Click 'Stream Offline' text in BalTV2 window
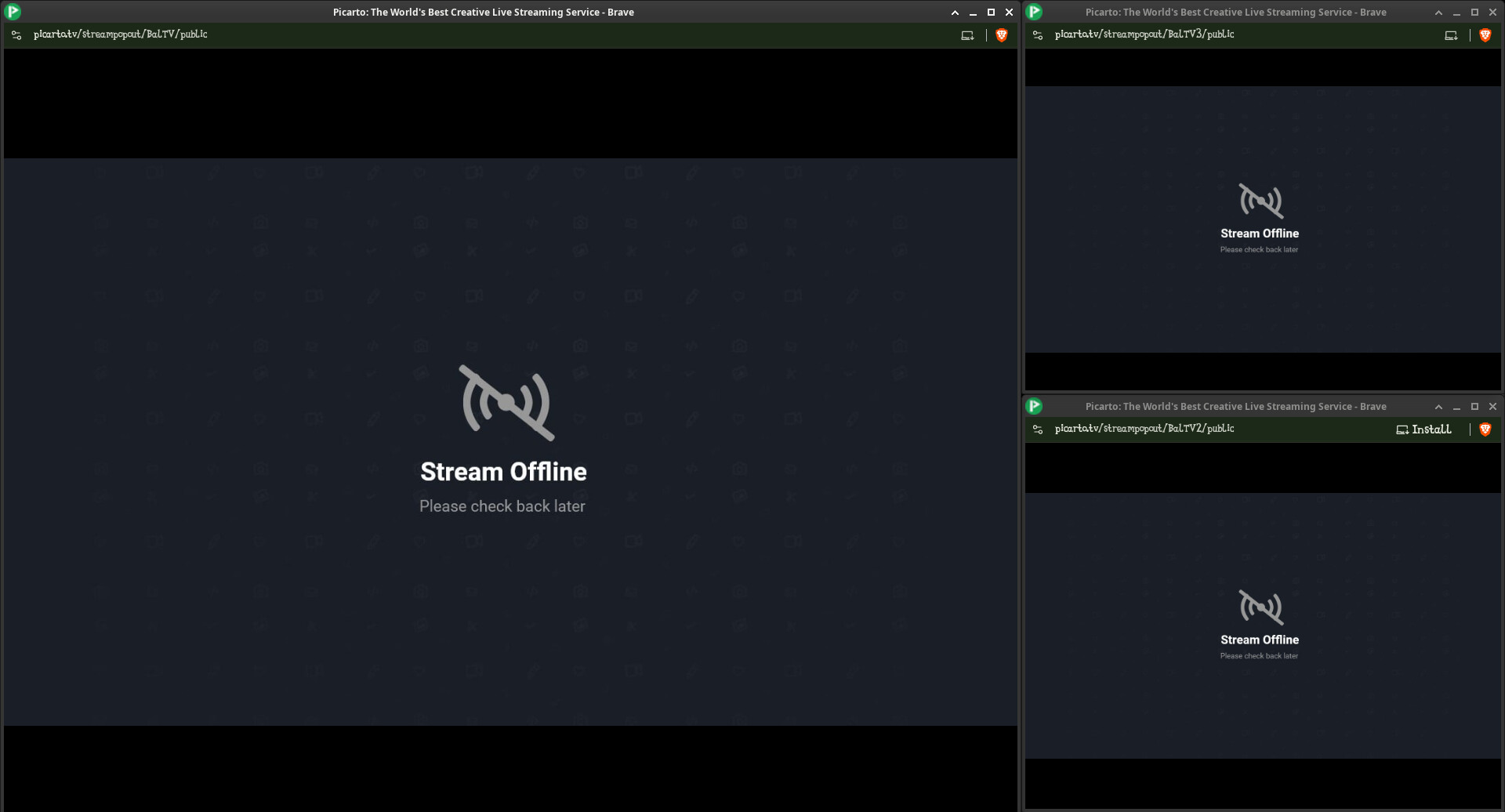The image size is (1505, 812). [1260, 640]
